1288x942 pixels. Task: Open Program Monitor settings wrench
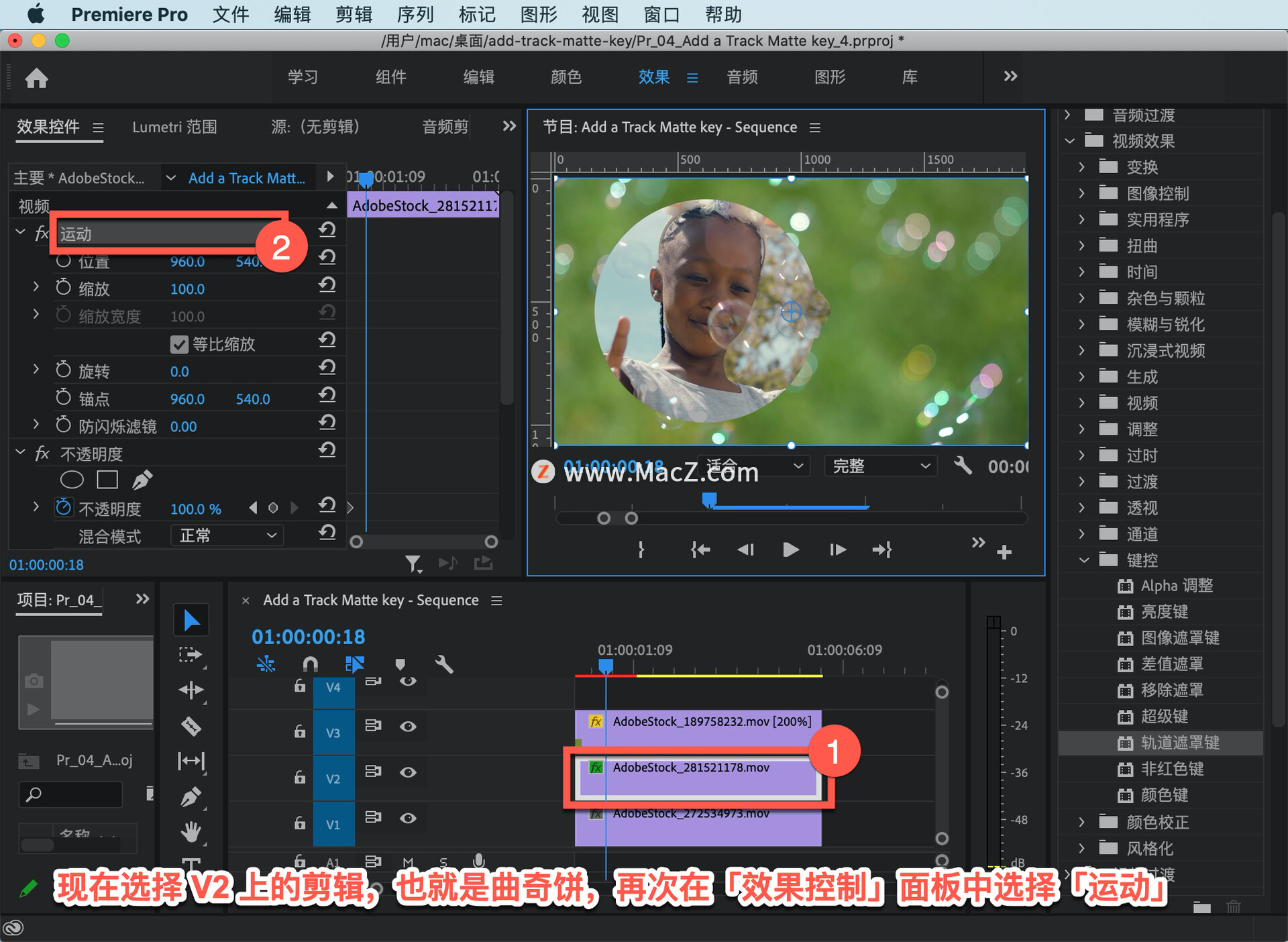click(963, 466)
